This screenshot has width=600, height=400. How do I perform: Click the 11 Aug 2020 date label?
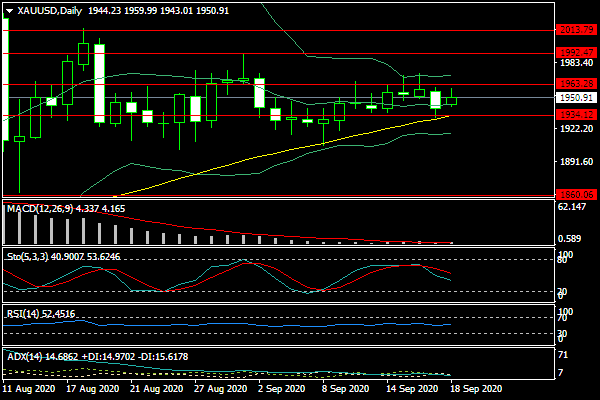pos(31,388)
